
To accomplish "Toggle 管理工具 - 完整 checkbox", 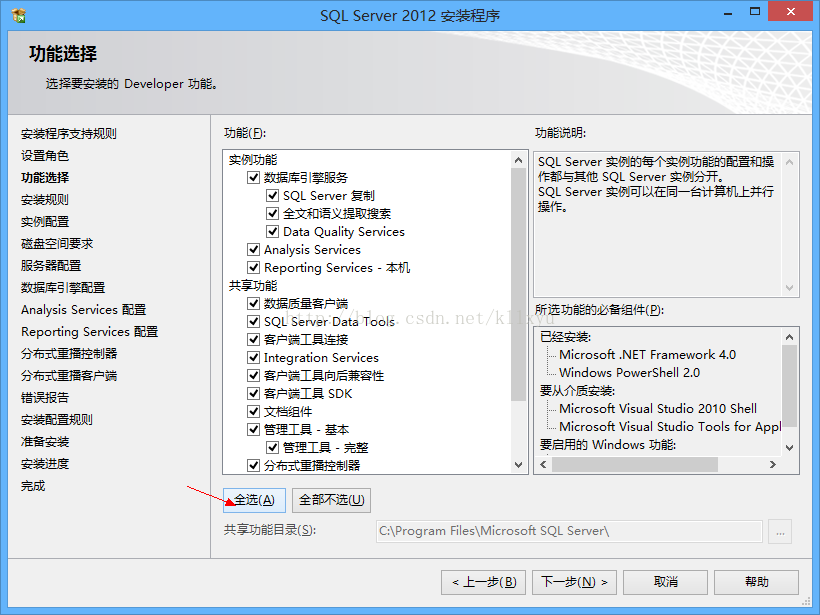I will coord(272,447).
